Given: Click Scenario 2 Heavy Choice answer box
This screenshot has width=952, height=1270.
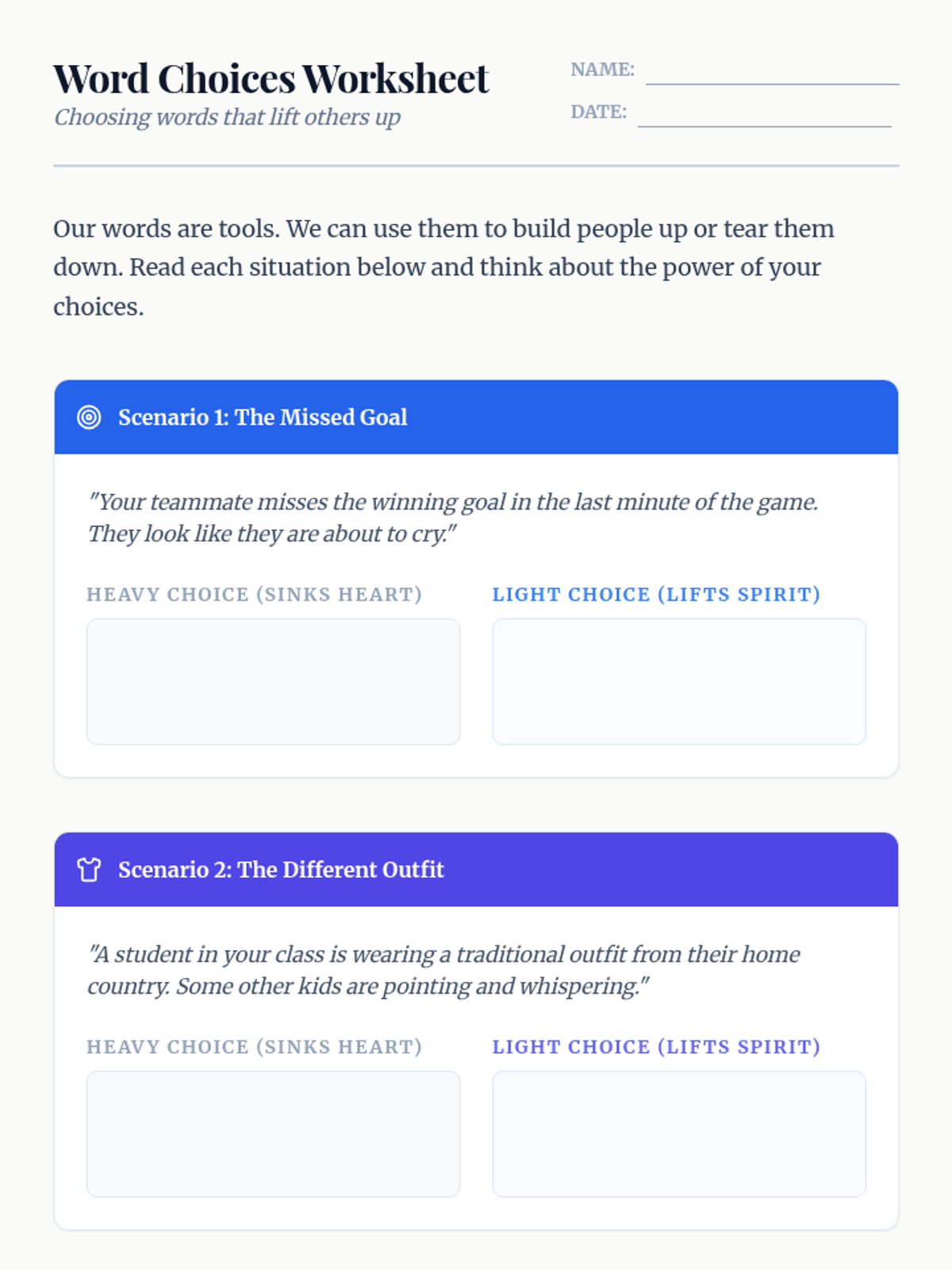Looking at the screenshot, I should pyautogui.click(x=273, y=1133).
